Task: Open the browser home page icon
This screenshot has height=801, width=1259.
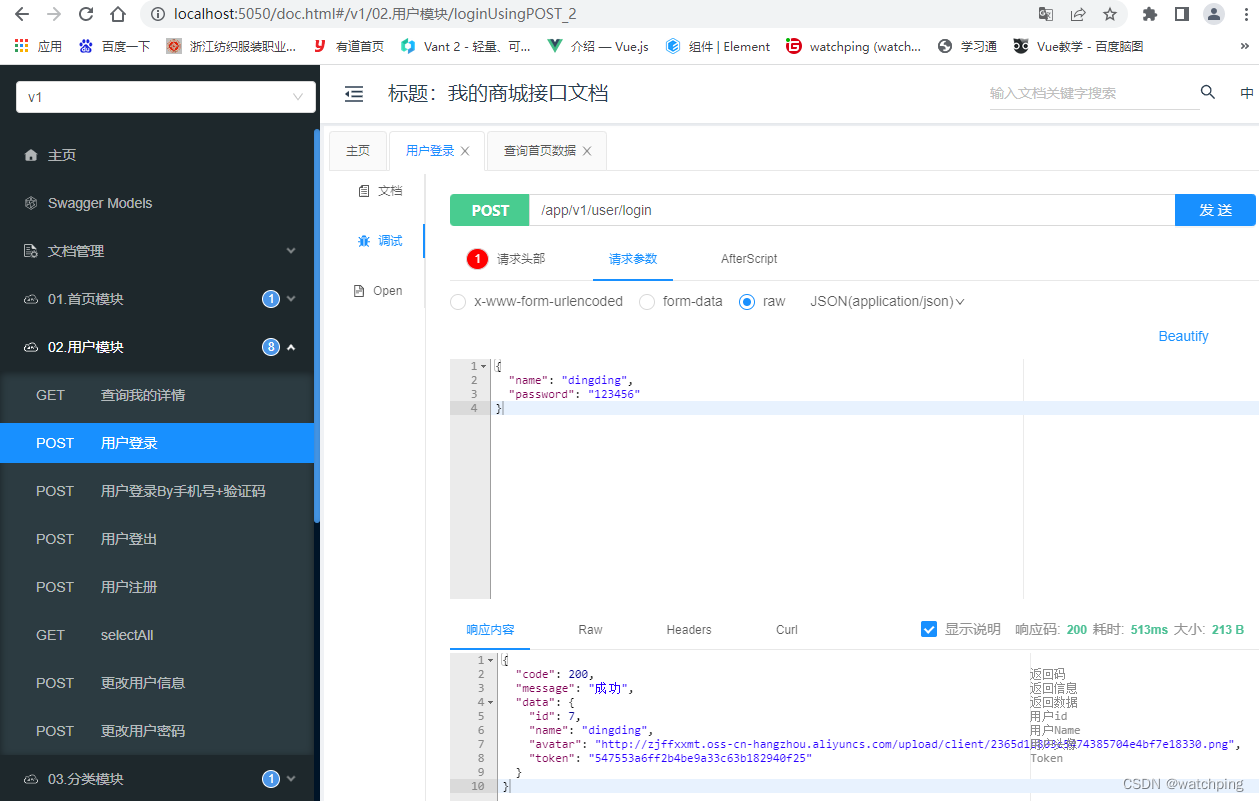Action: tap(118, 14)
